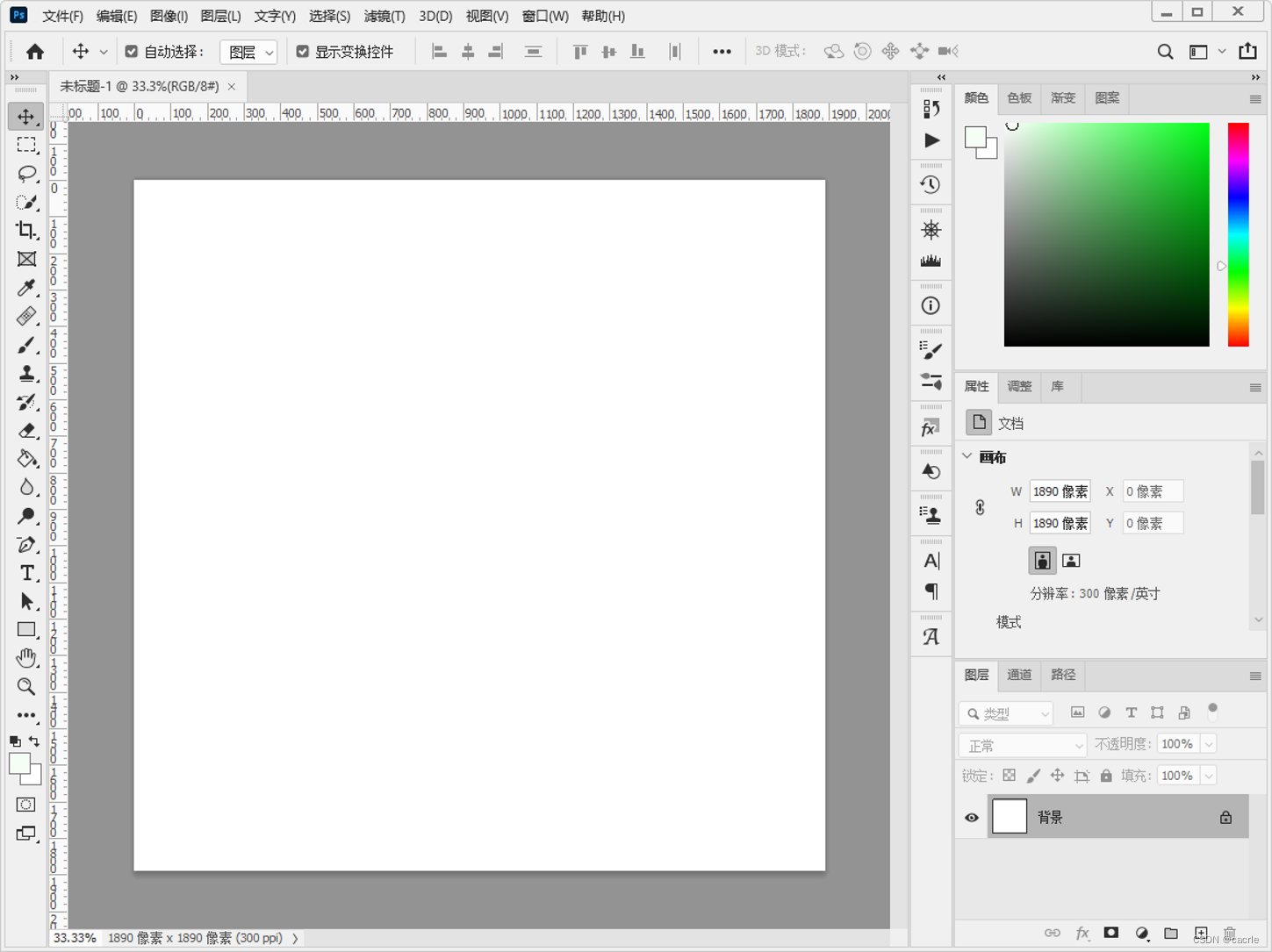Select the Quick Selection tool
Screen dimensions: 1272x952
(26, 202)
